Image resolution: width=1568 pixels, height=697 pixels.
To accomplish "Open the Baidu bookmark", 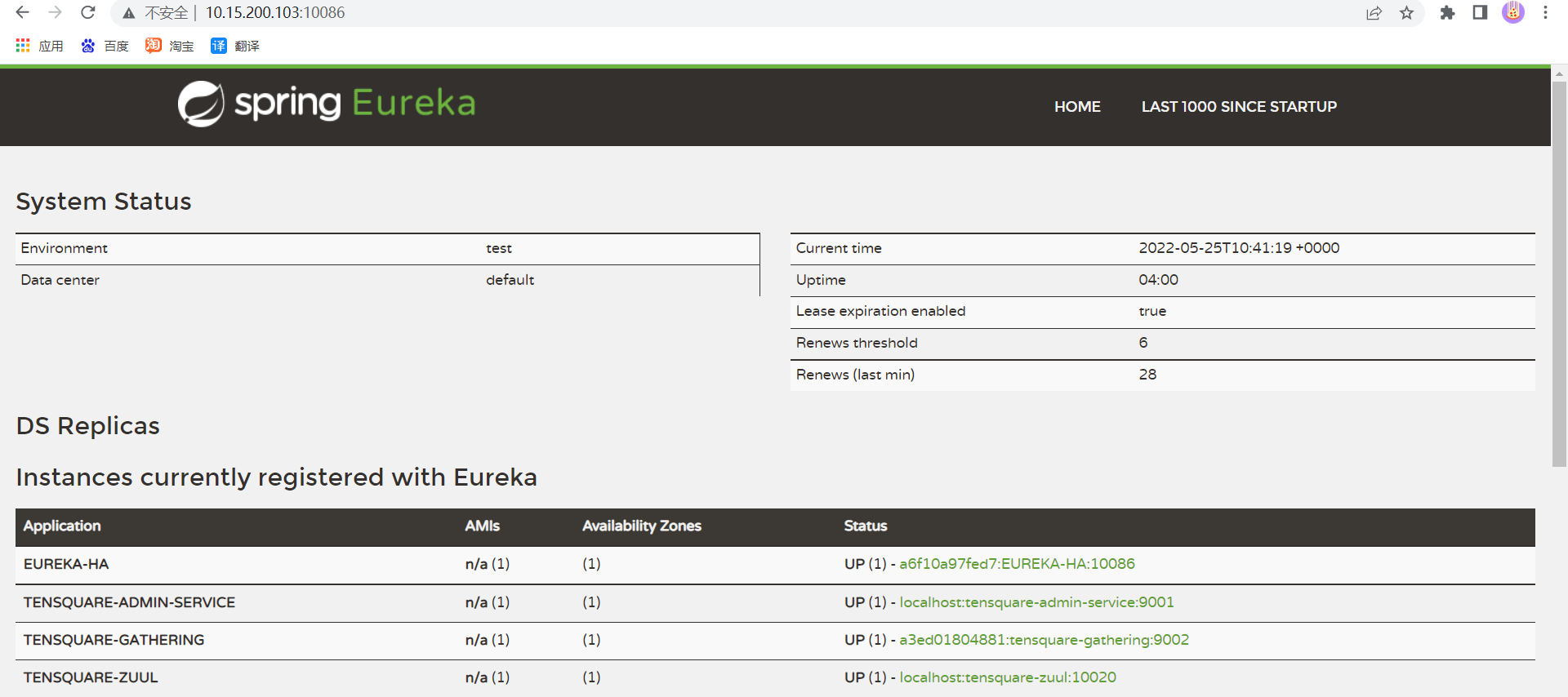I will click(105, 46).
